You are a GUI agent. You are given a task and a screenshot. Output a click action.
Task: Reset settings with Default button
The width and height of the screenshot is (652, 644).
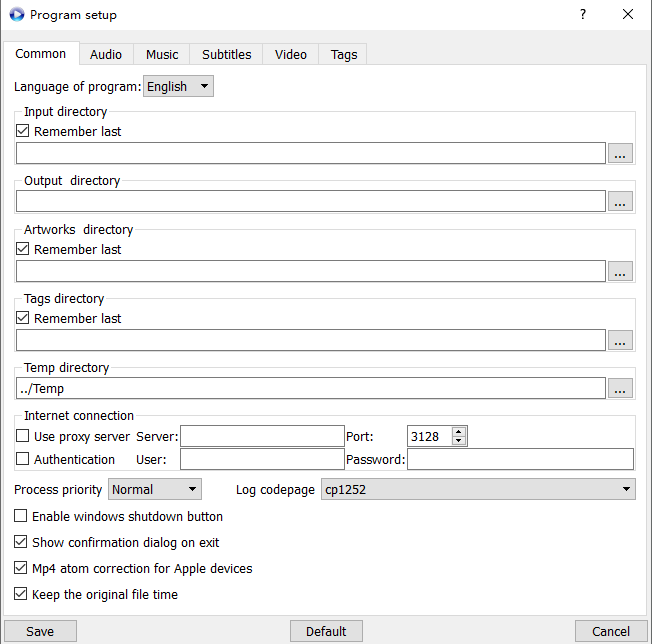click(x=326, y=631)
